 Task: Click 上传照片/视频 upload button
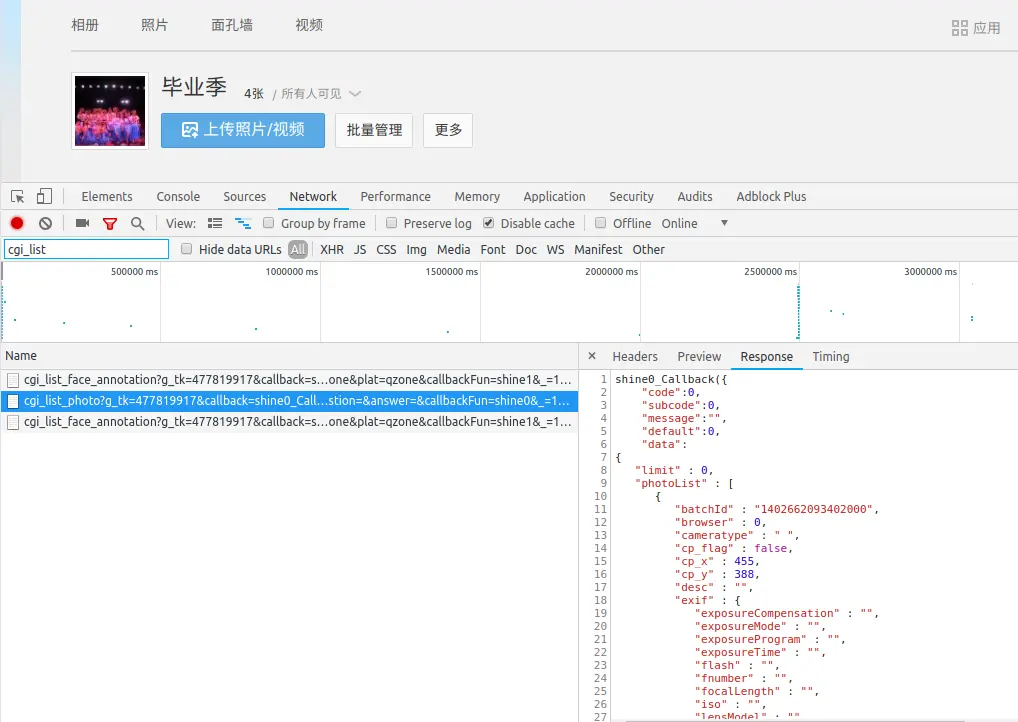(x=243, y=130)
